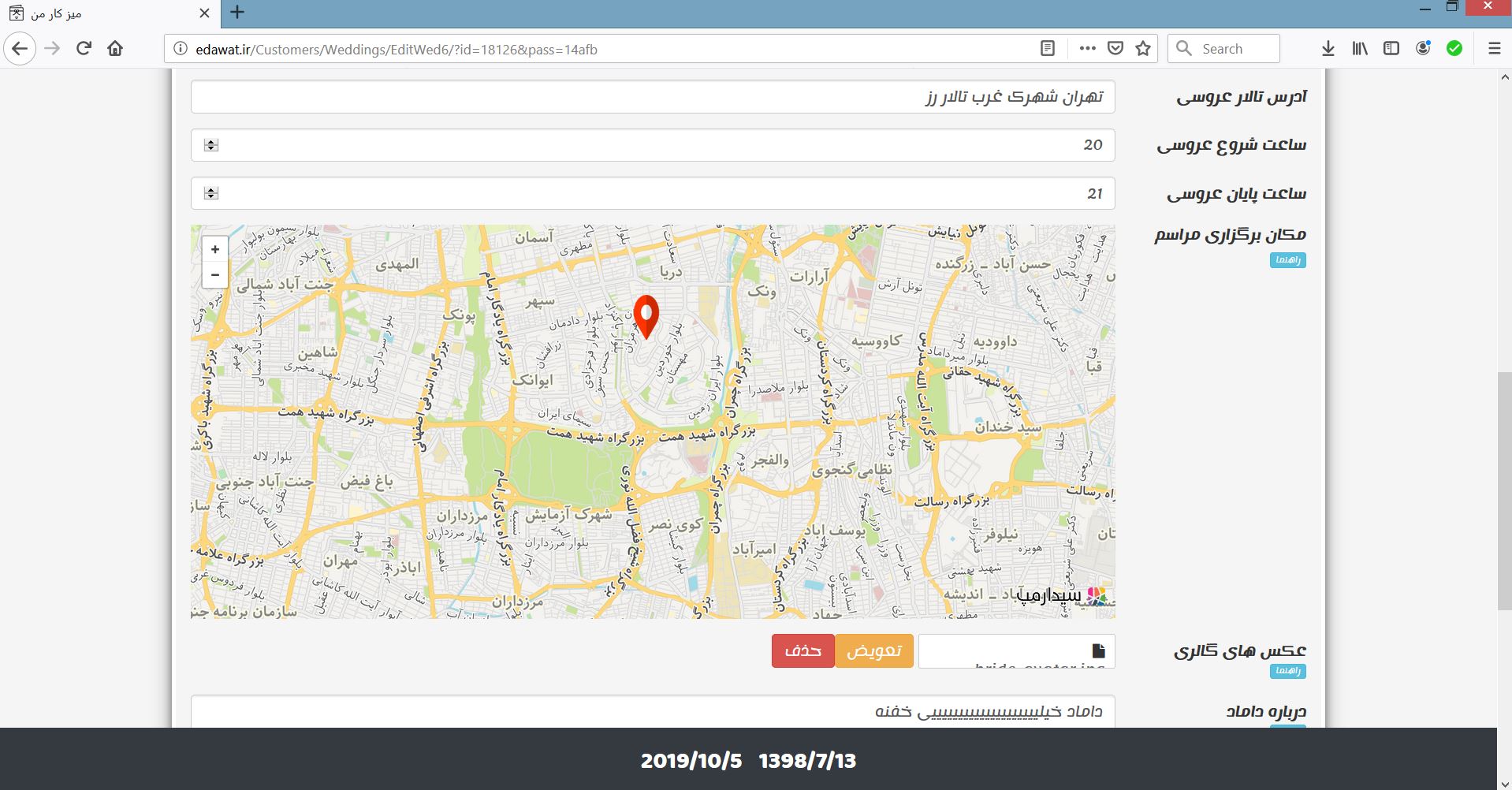1512x790 pixels.
Task: Click سید خندان label on map
Action: tap(1008, 427)
